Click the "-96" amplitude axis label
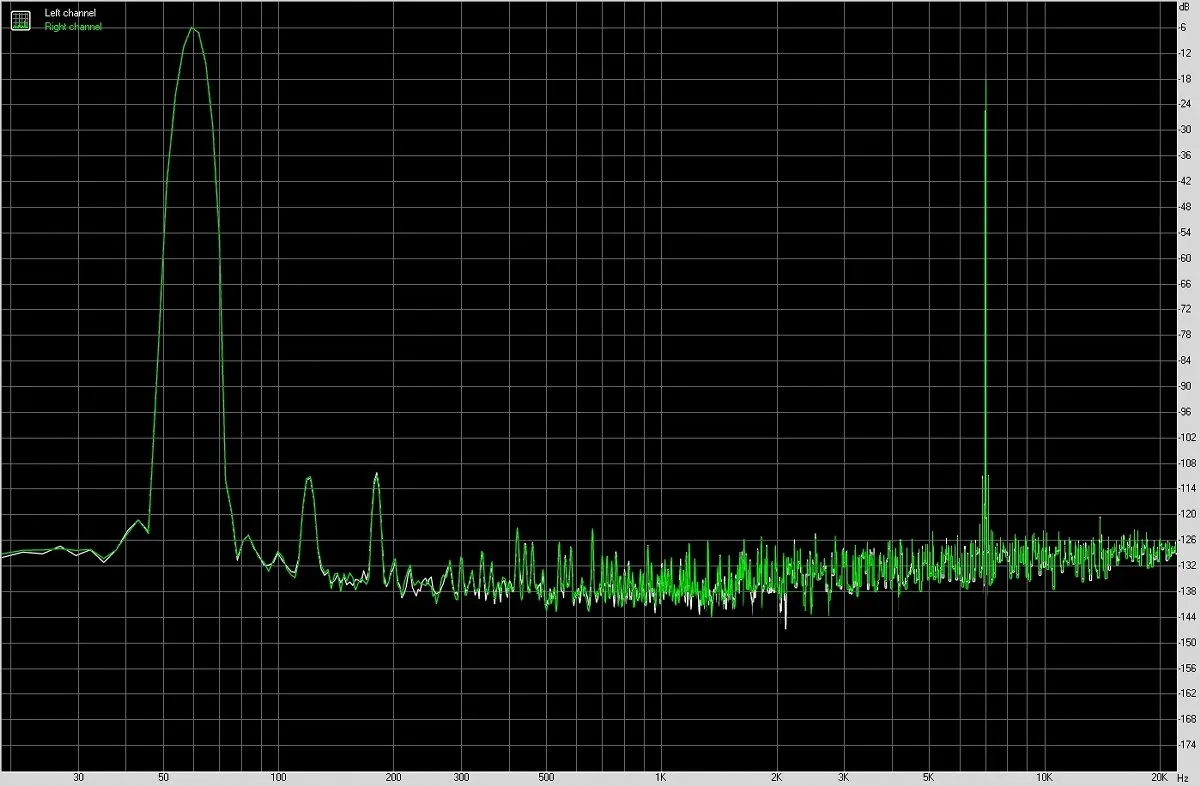Image resolution: width=1200 pixels, height=786 pixels. (1185, 411)
